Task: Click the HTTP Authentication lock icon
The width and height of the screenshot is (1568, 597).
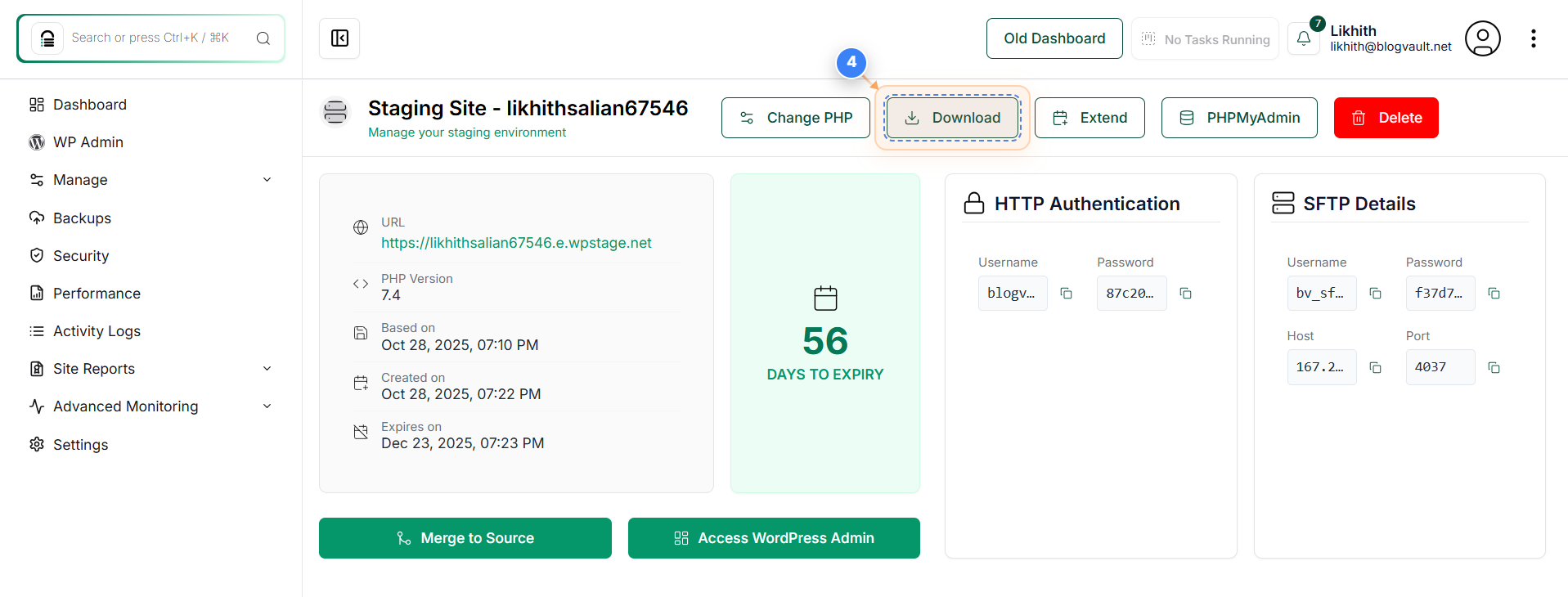Action: pyautogui.click(x=973, y=203)
